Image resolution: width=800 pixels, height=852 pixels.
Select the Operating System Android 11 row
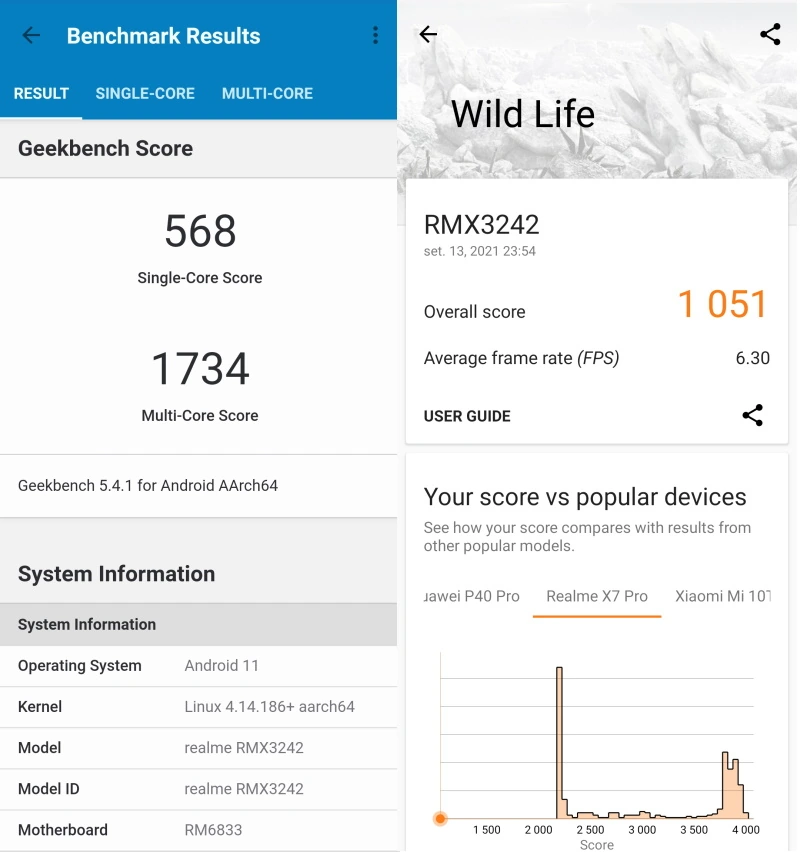(x=198, y=666)
